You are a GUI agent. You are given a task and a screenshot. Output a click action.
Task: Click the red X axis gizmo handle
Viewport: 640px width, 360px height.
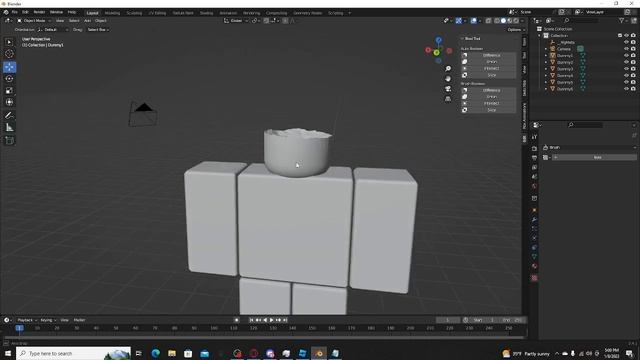[x=428, y=50]
